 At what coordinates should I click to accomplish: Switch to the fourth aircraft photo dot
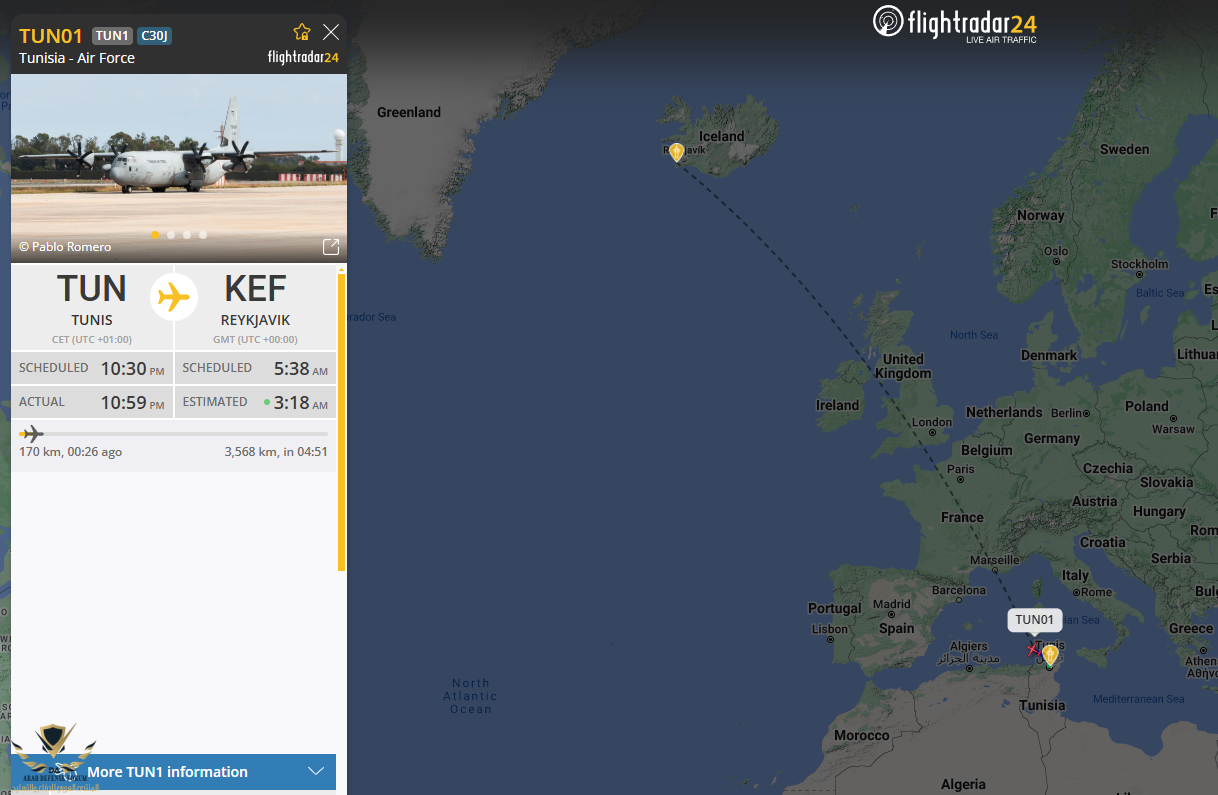click(203, 235)
